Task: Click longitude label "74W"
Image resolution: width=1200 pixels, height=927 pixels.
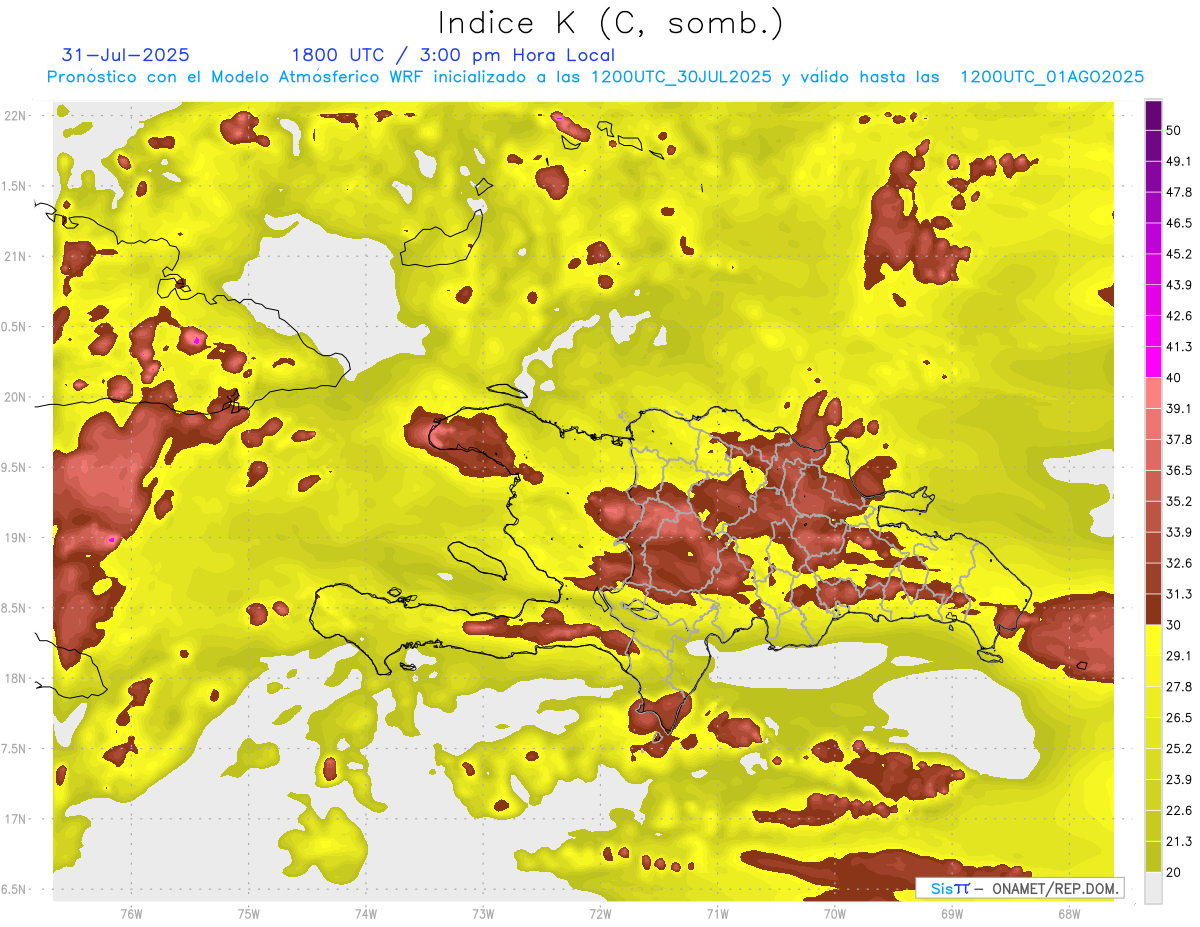Action: pos(365,914)
